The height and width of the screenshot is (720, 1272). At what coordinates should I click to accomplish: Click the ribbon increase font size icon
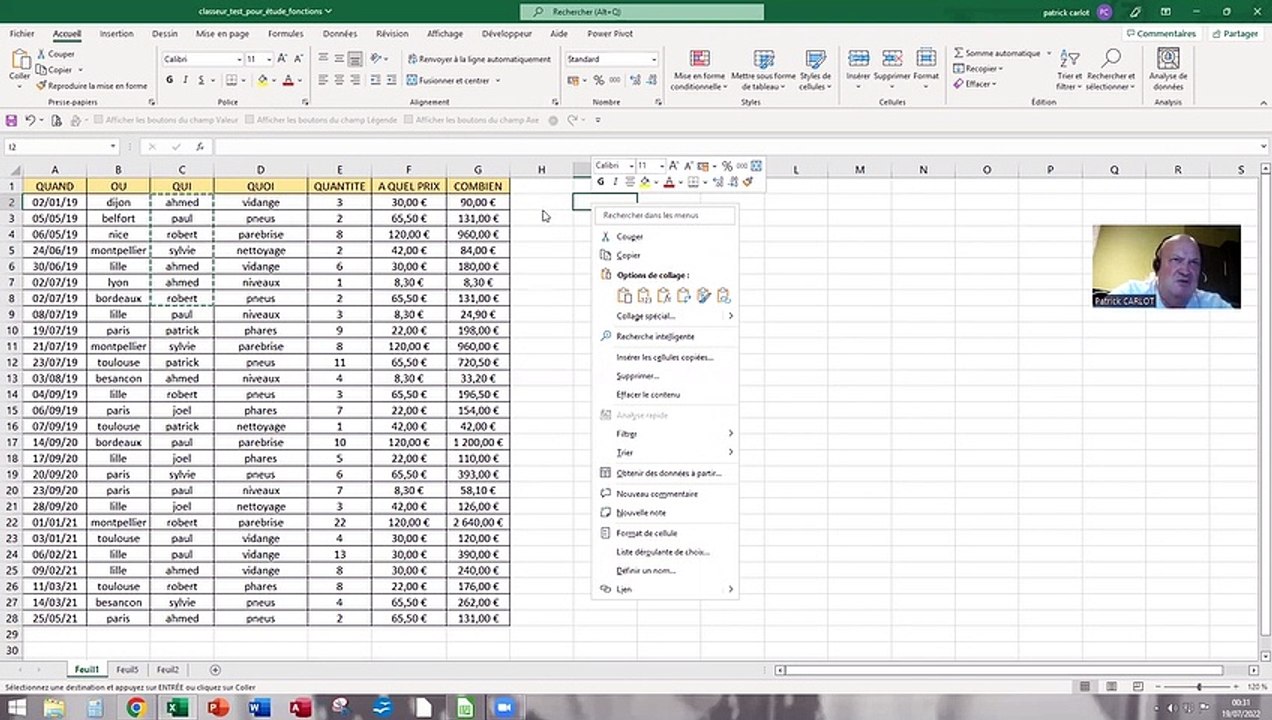pos(283,59)
